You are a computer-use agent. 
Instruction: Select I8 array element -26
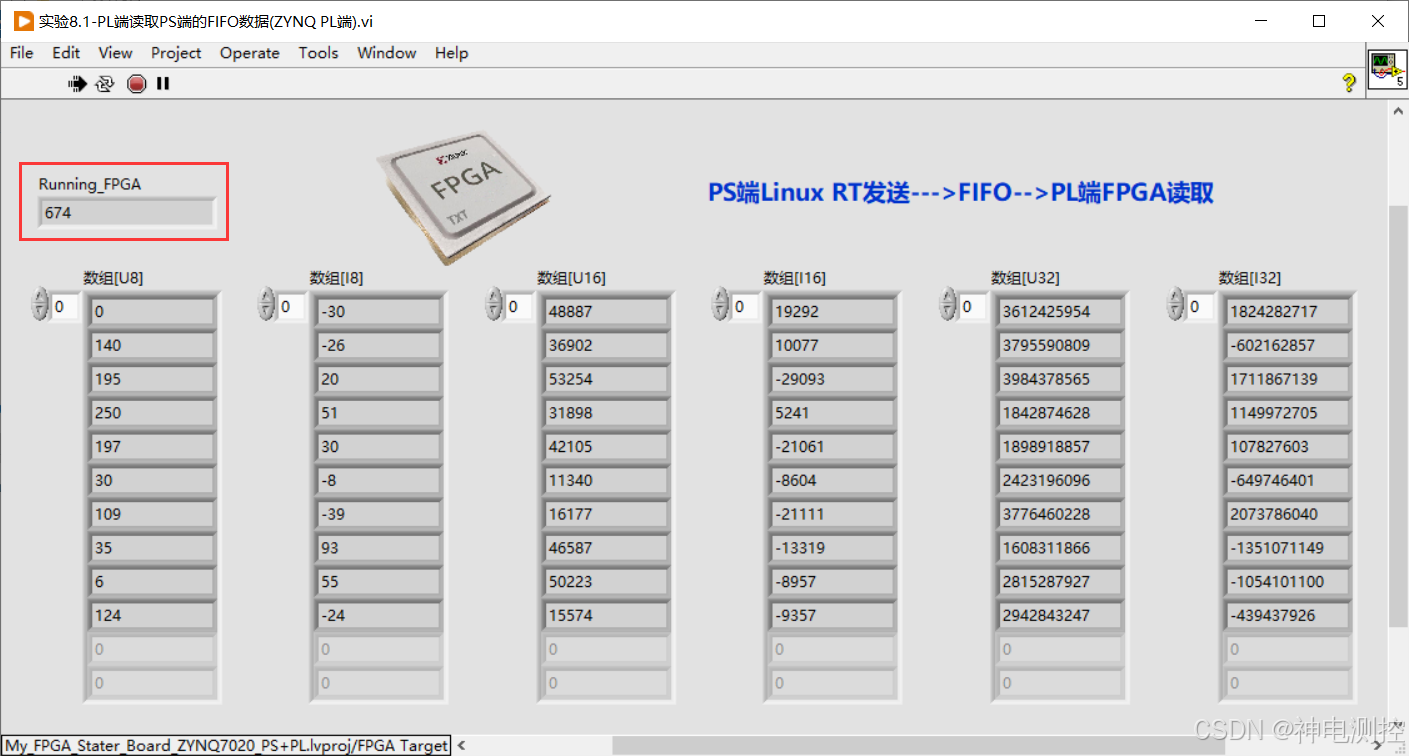[379, 345]
